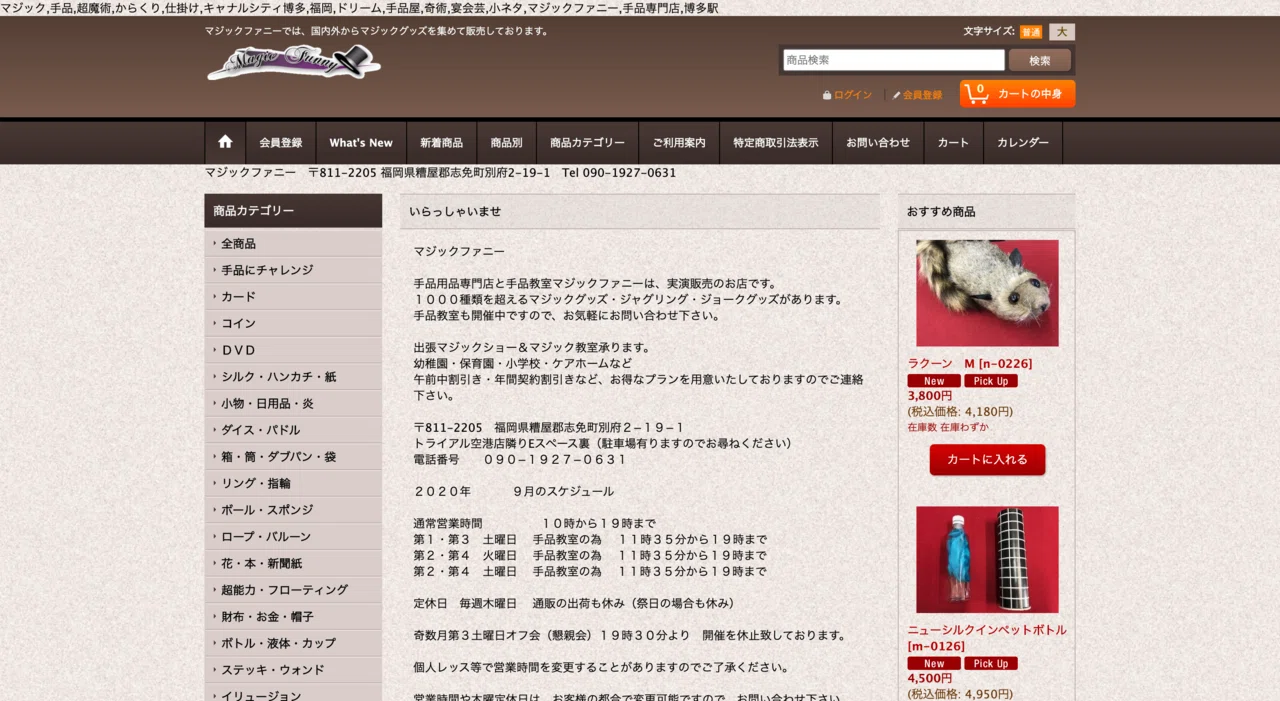Image resolution: width=1280 pixels, height=701 pixels.
Task: Click the 検索 search button
Action: tap(1040, 60)
